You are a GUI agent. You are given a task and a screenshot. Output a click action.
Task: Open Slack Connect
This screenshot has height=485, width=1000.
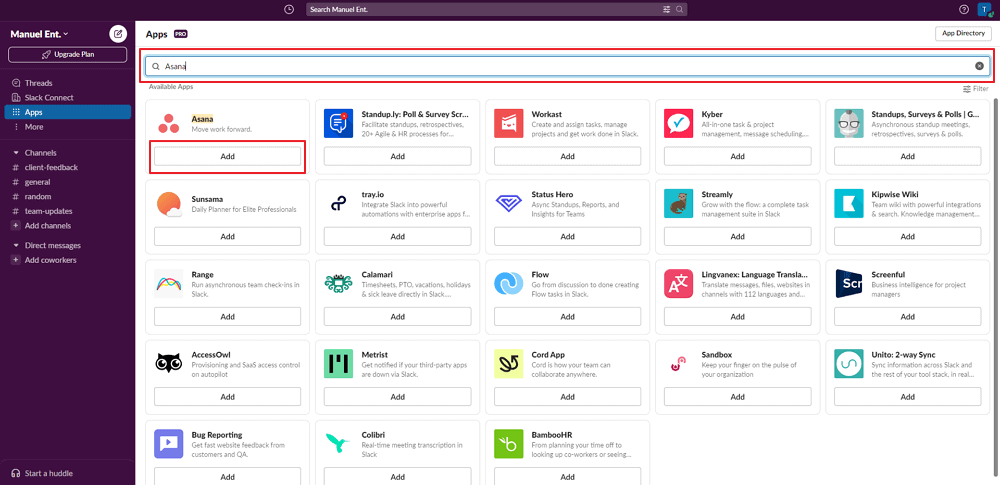(68, 98)
